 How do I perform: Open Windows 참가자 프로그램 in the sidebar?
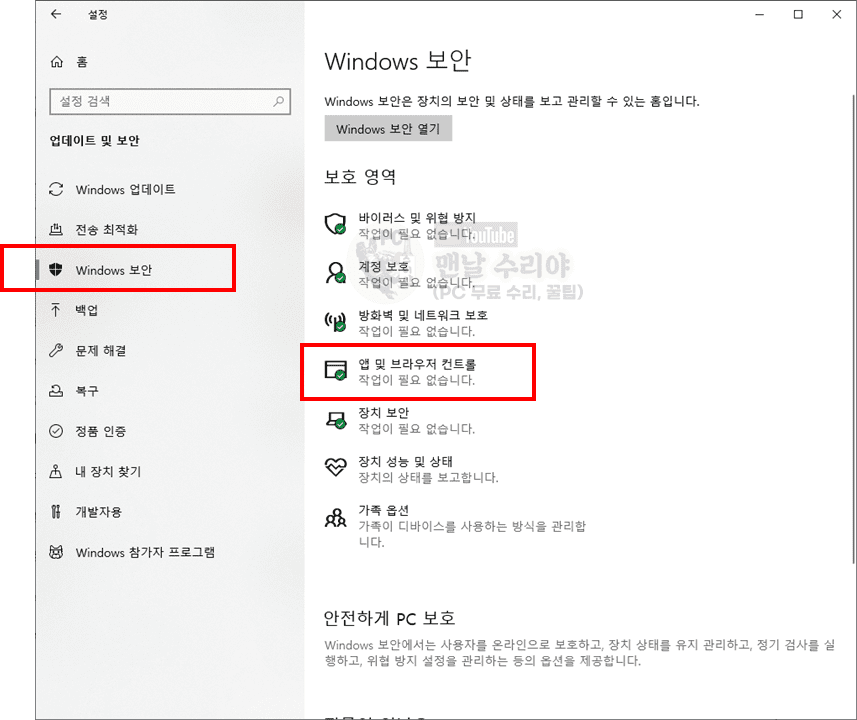click(145, 552)
